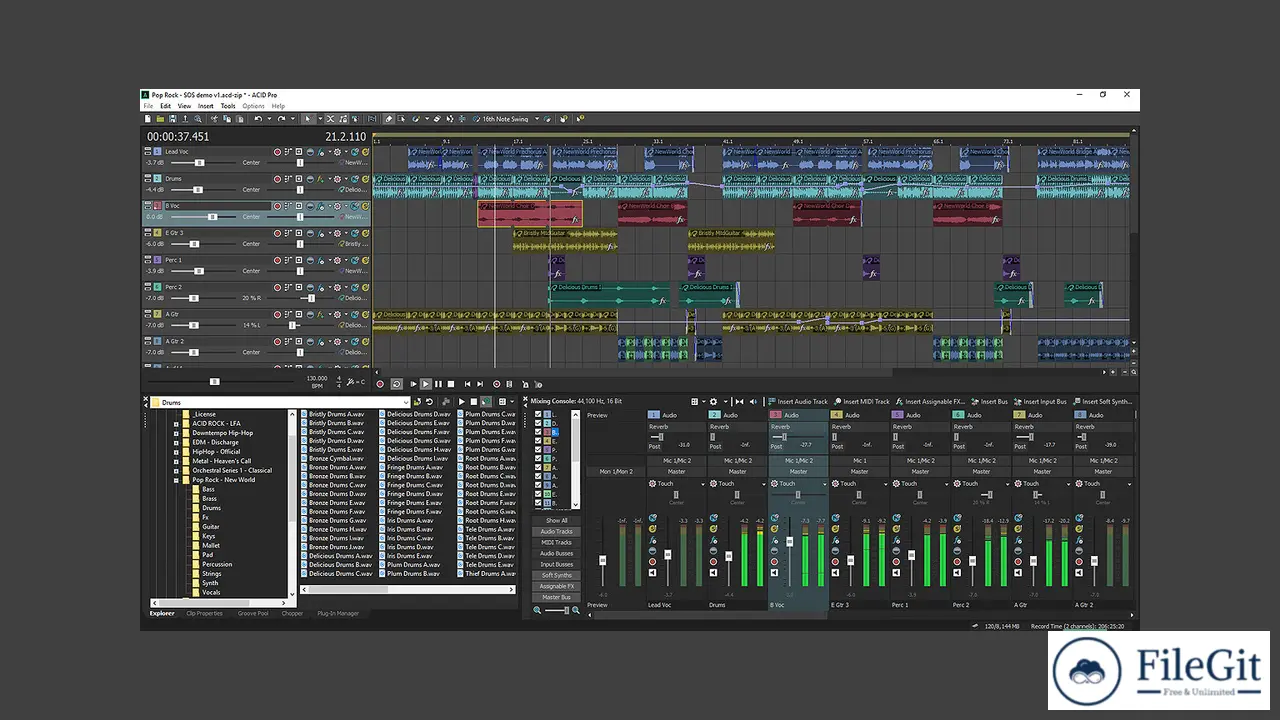This screenshot has width=1280, height=720.
Task: Click the Refresh icon in Explorer toolbar
Action: click(429, 402)
